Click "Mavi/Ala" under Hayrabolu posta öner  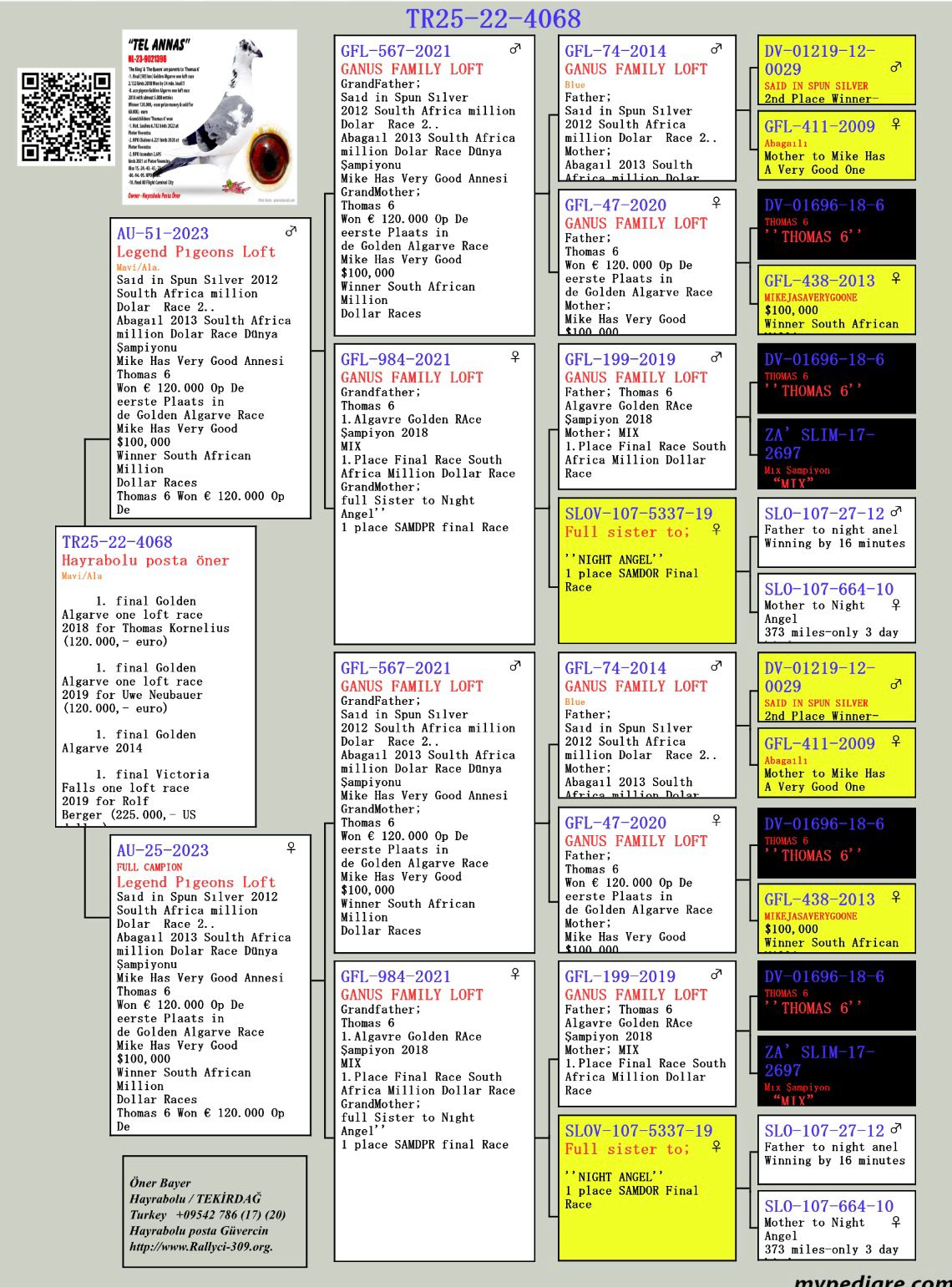click(x=82, y=575)
